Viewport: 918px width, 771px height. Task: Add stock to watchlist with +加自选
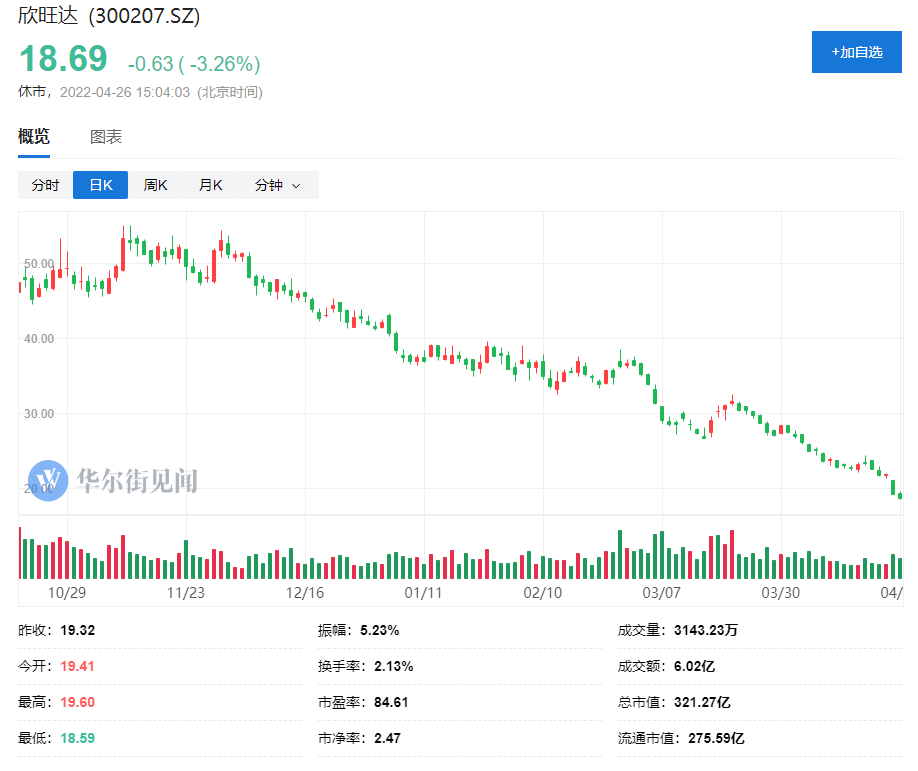[x=856, y=52]
